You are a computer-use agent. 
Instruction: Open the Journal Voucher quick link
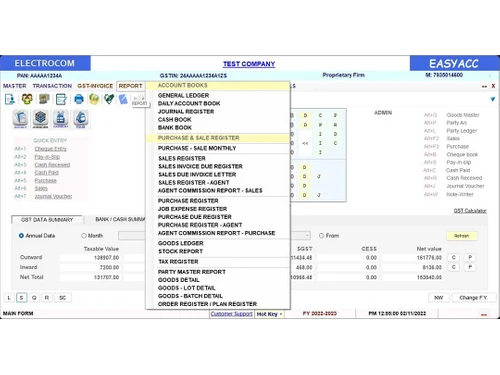tap(53, 196)
